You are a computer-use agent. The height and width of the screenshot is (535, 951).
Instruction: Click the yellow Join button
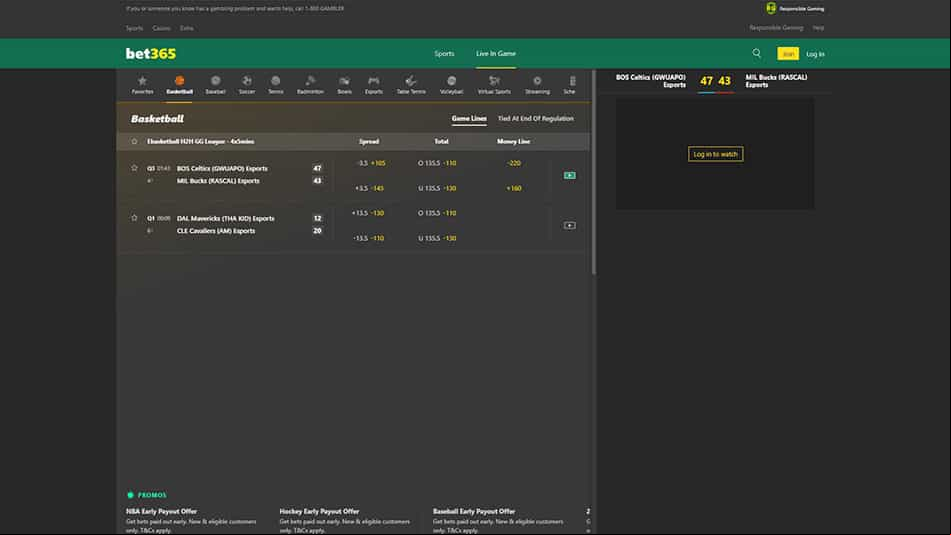coord(788,53)
